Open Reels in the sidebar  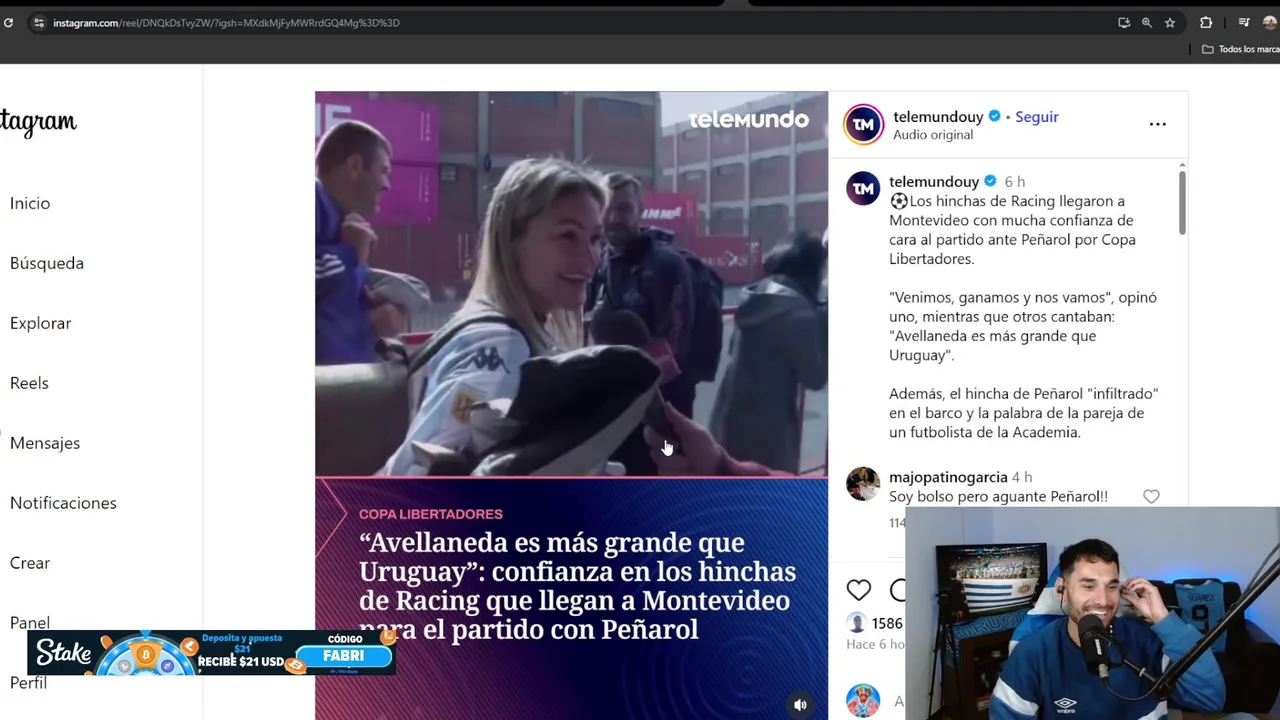click(29, 383)
